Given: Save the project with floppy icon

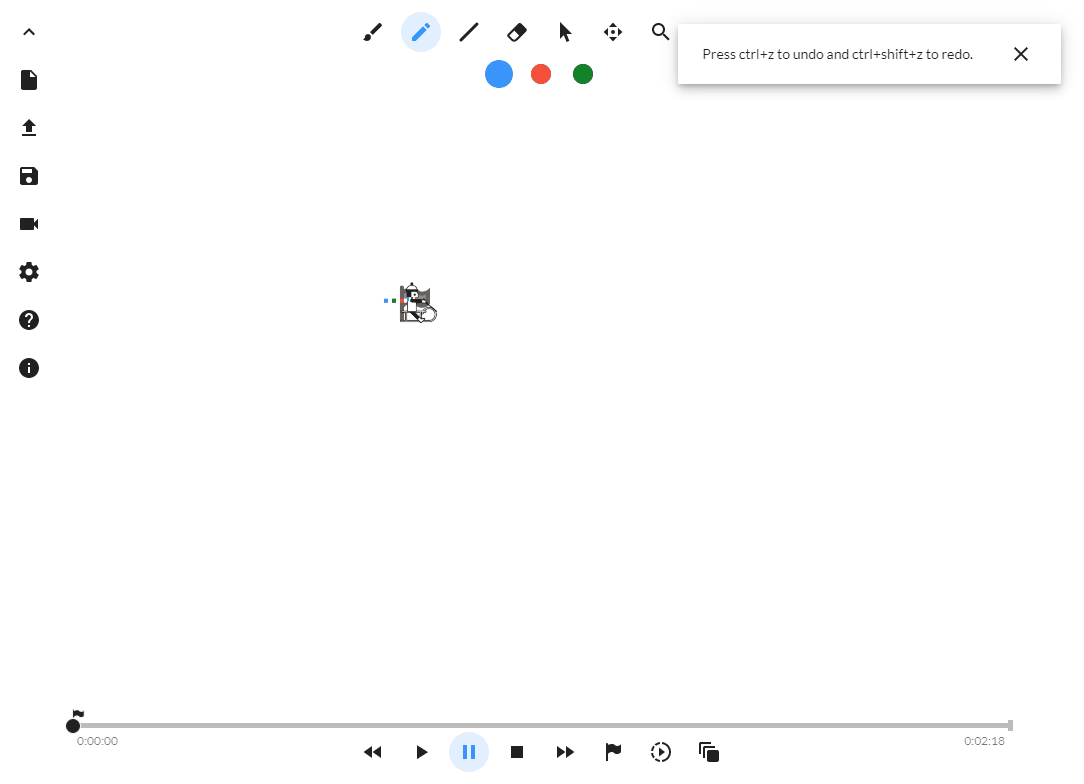Looking at the screenshot, I should click(x=29, y=176).
